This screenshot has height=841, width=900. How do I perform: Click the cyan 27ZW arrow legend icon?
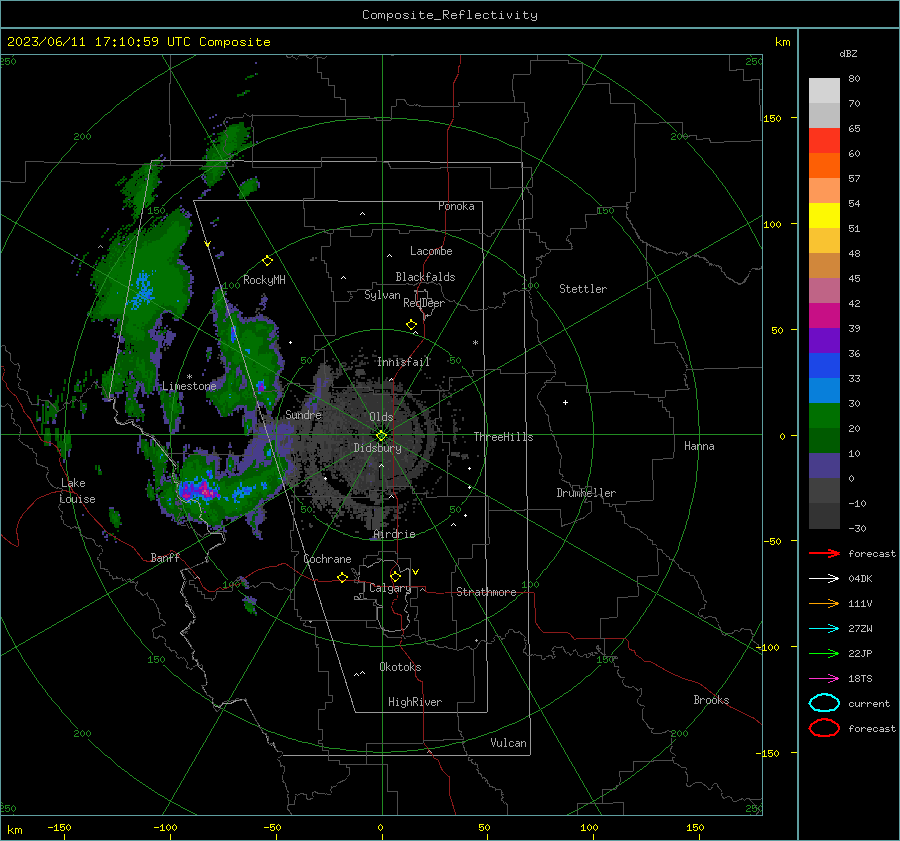point(824,629)
